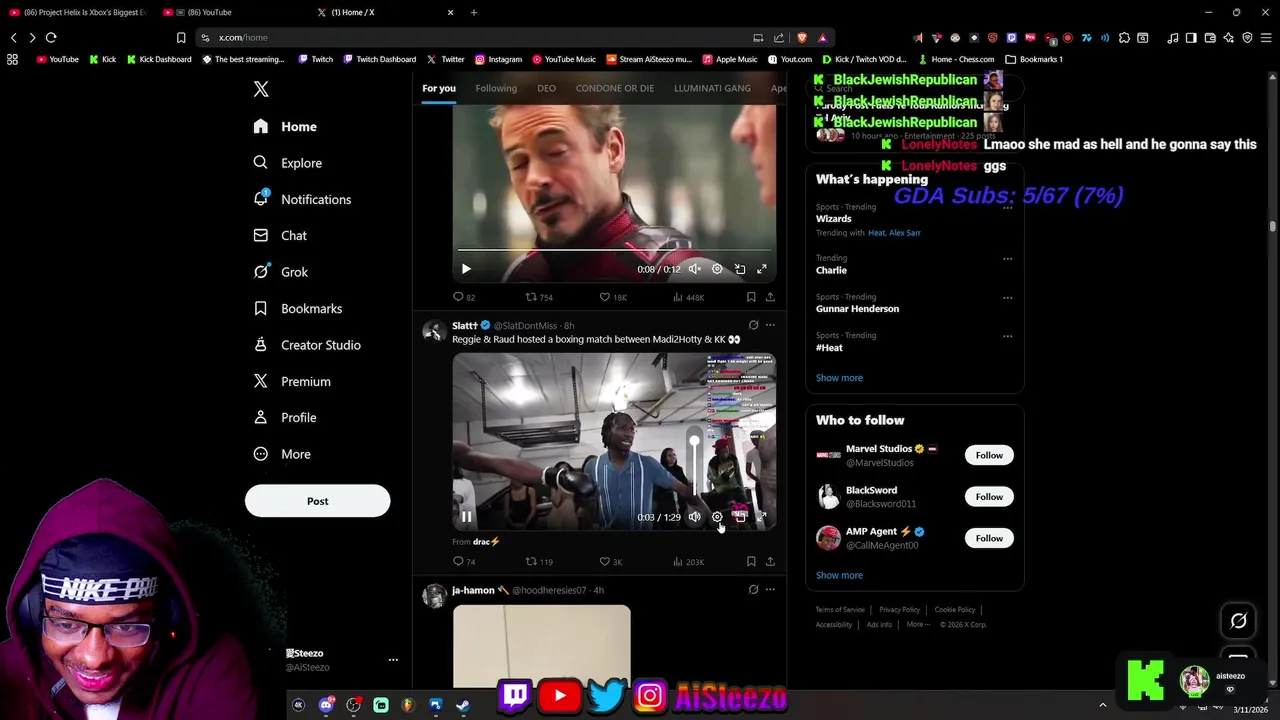Open more options for Charlie trend
The height and width of the screenshot is (720, 1280).
[1007, 259]
